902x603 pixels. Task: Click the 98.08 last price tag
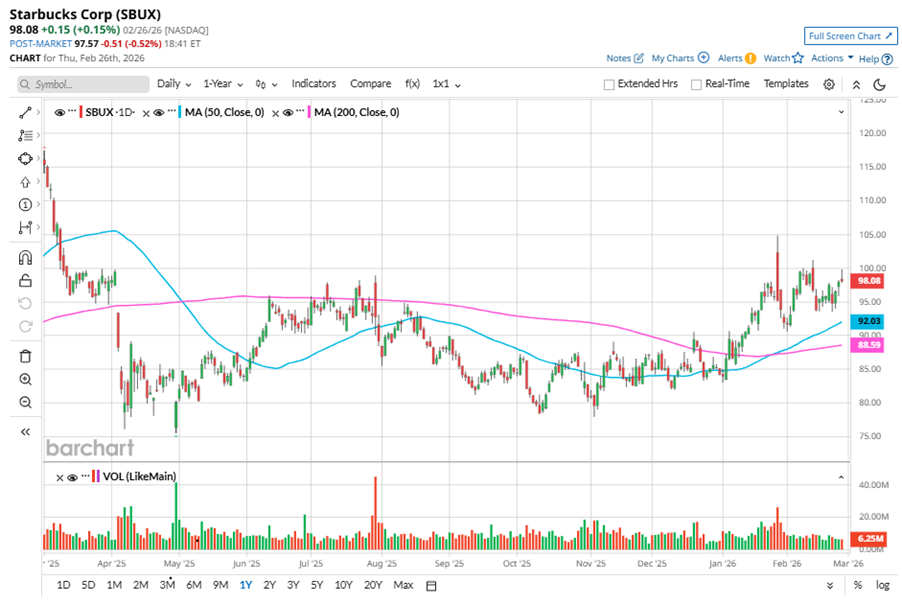[x=868, y=281]
